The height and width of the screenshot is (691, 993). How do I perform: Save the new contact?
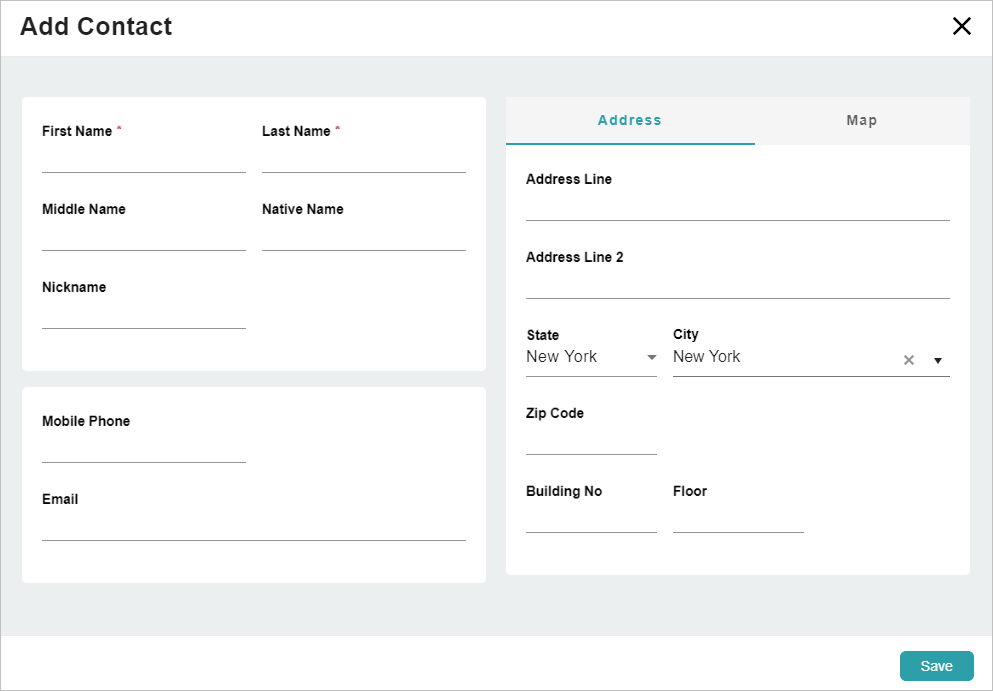936,665
